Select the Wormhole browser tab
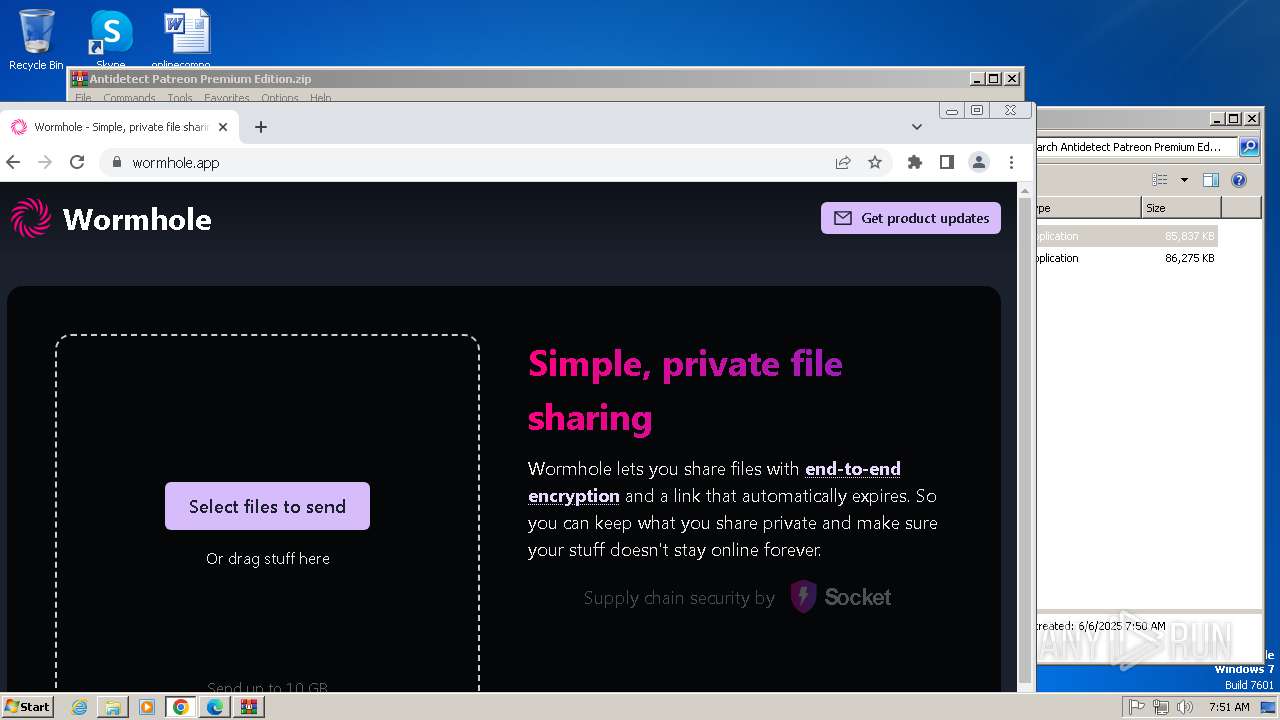The height and width of the screenshot is (720, 1280). pos(120,127)
